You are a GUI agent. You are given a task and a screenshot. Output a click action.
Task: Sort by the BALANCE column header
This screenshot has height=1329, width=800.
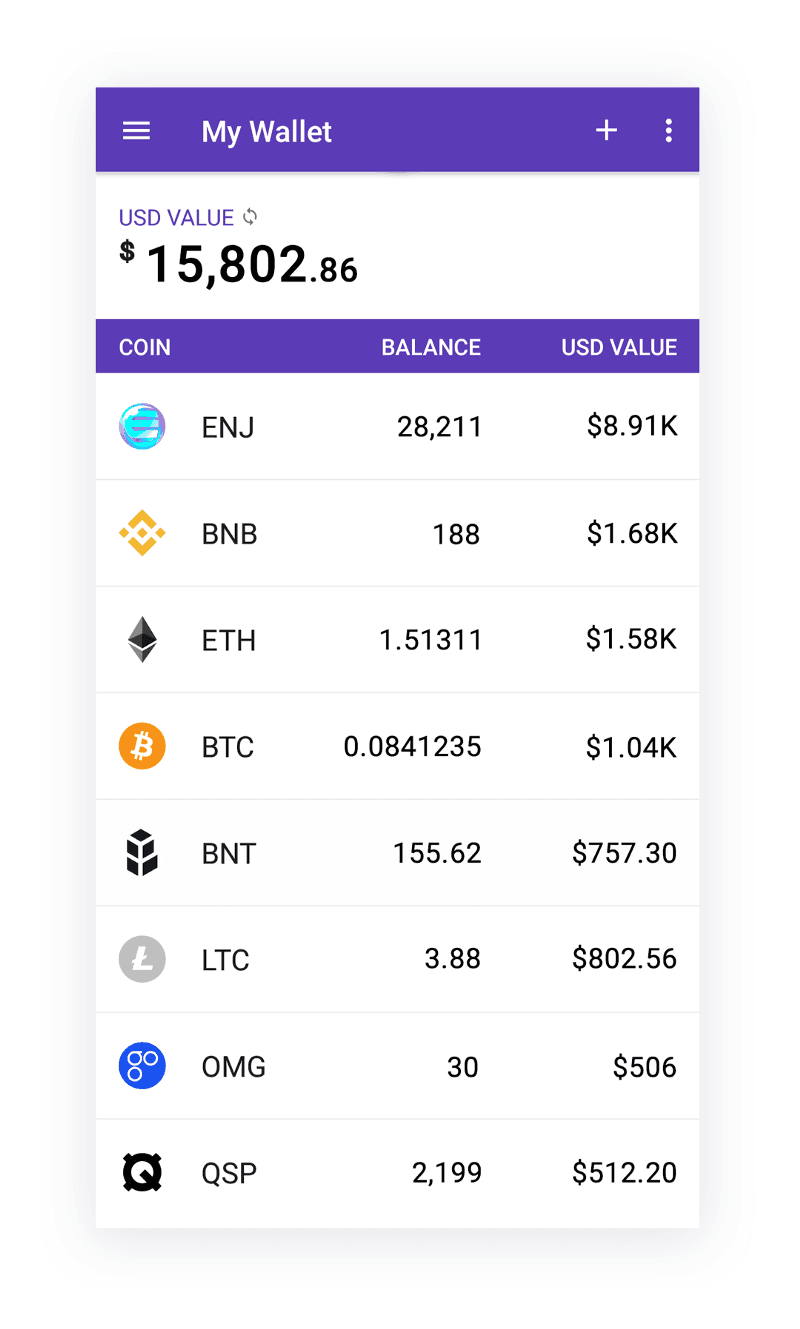(x=431, y=347)
